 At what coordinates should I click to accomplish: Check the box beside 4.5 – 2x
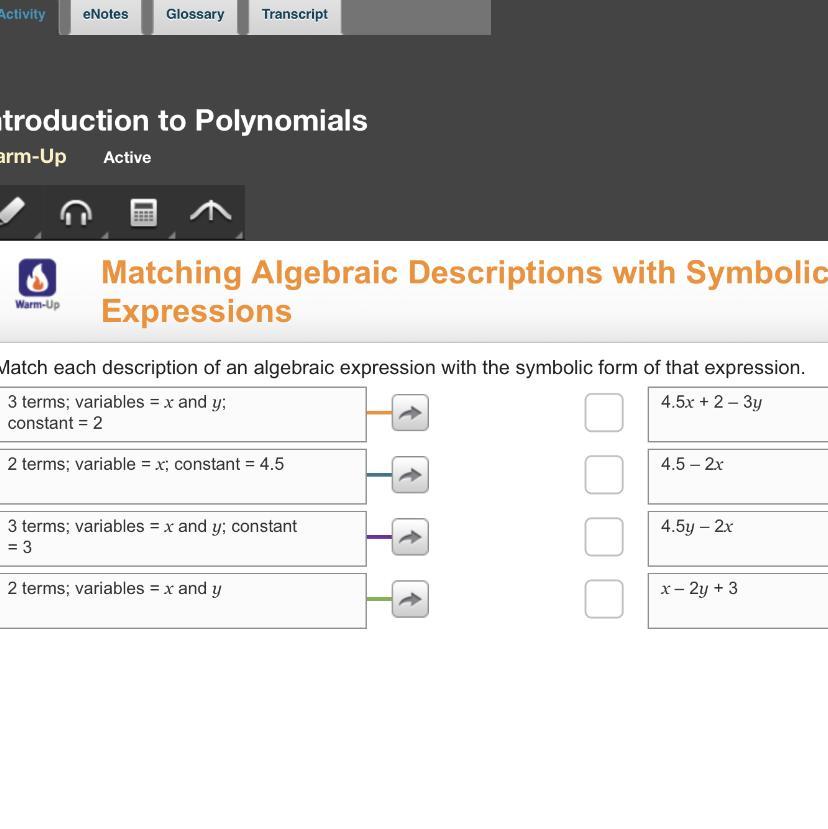coord(604,475)
